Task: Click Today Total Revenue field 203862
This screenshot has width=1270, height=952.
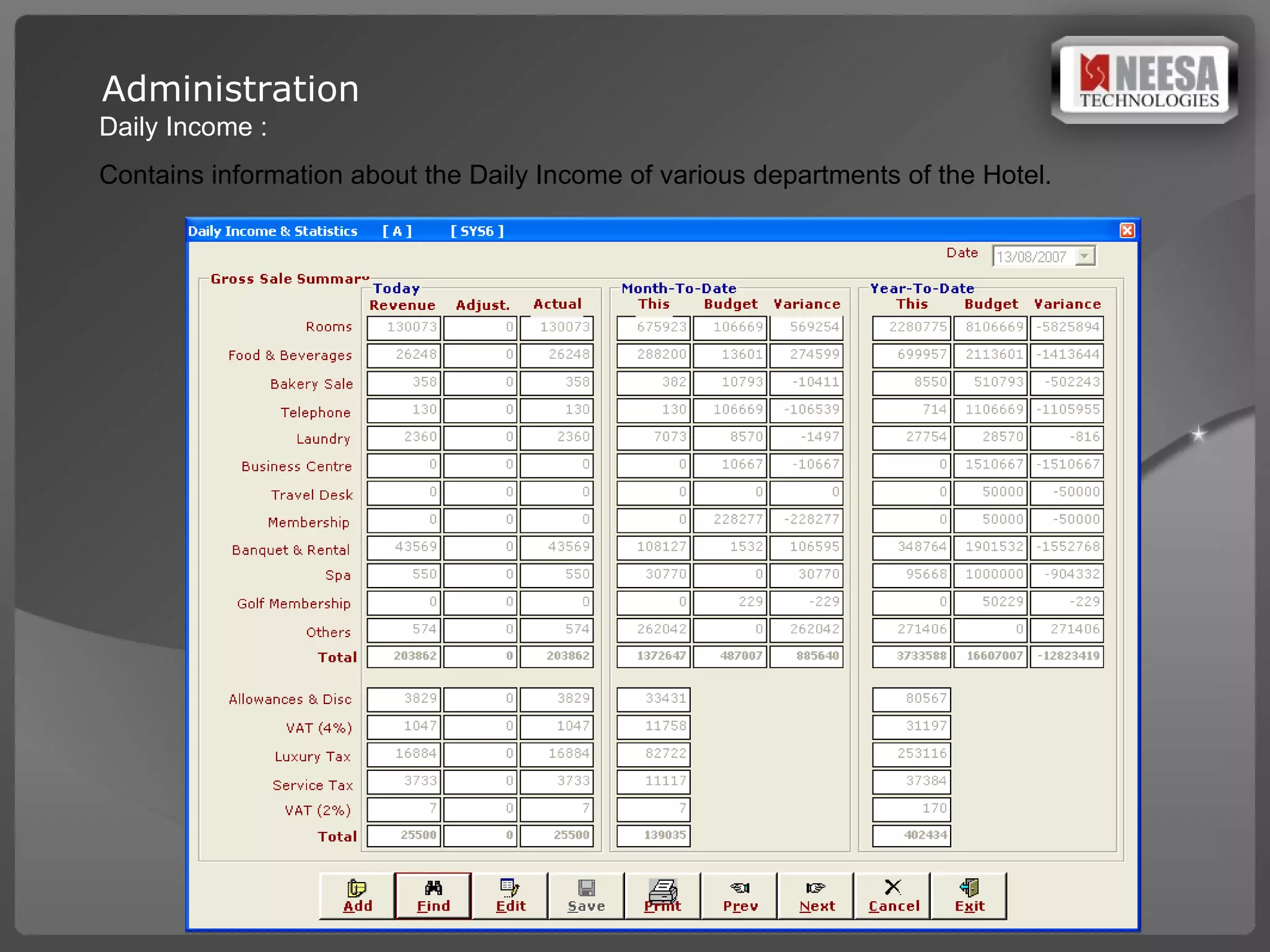Action: (404, 656)
